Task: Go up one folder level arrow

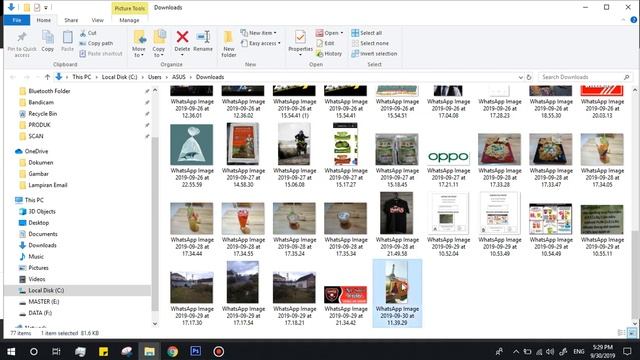Action: [47, 77]
